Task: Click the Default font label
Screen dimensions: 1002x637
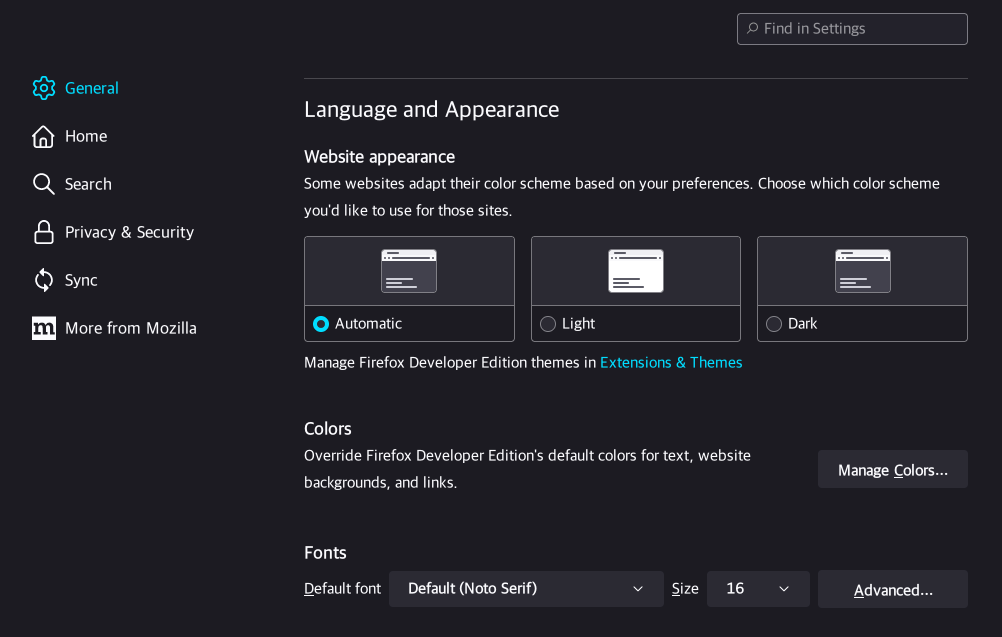Action: click(343, 588)
